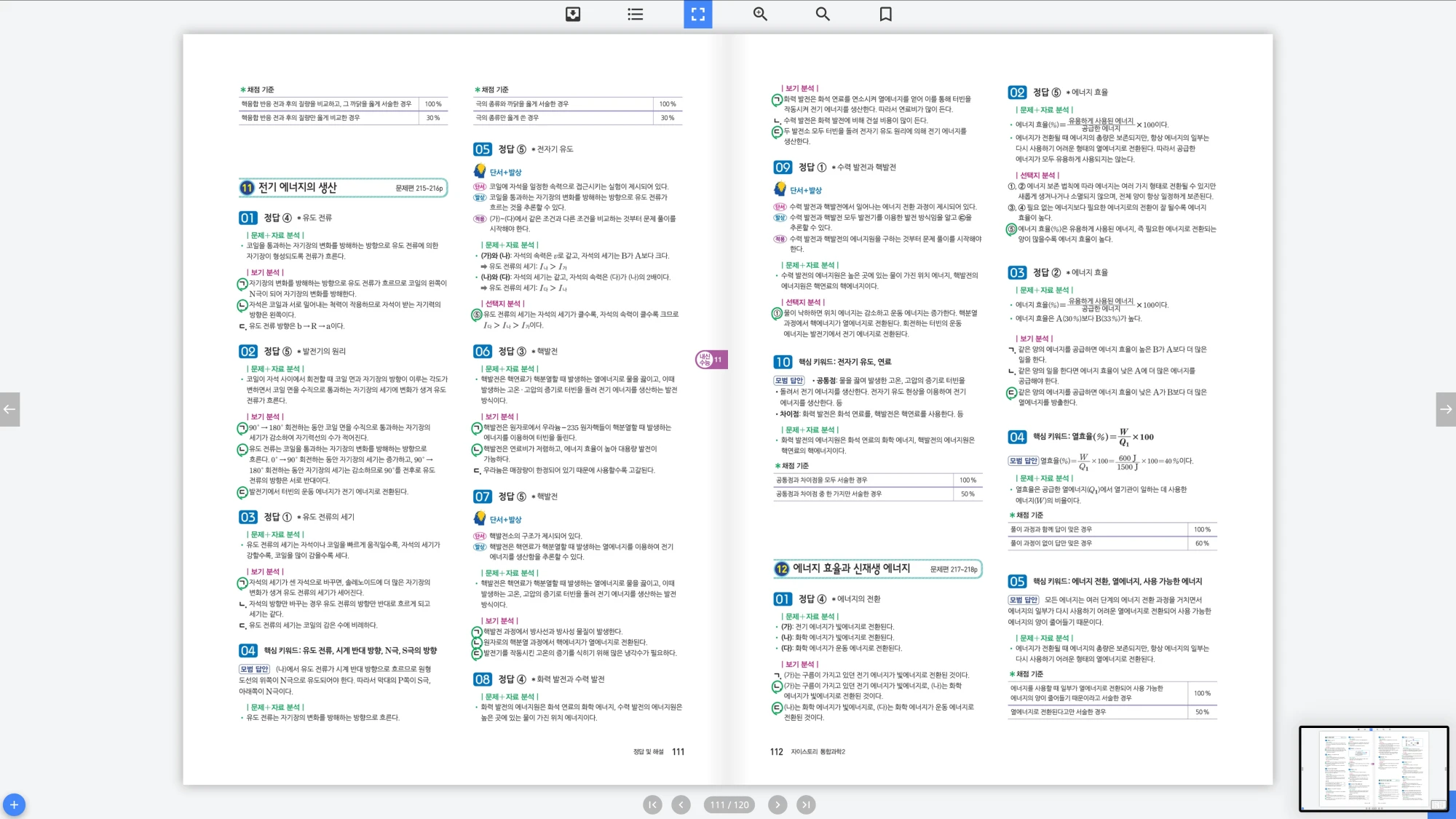Screen dimensions: 1456x819
Task: Open the table of contents list
Action: tap(635, 14)
